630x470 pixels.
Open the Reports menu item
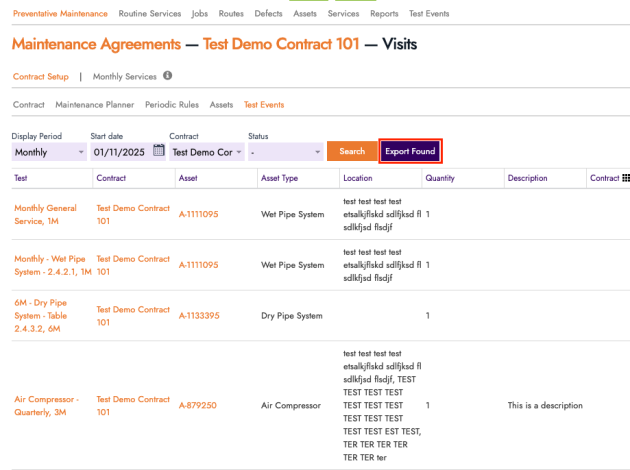(x=383, y=14)
